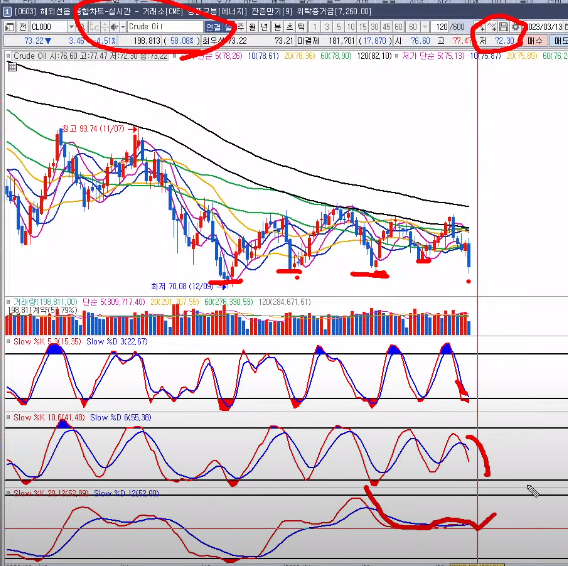The image size is (568, 566).
Task: Click the speaker icon in the toolbar
Action: click(114, 27)
